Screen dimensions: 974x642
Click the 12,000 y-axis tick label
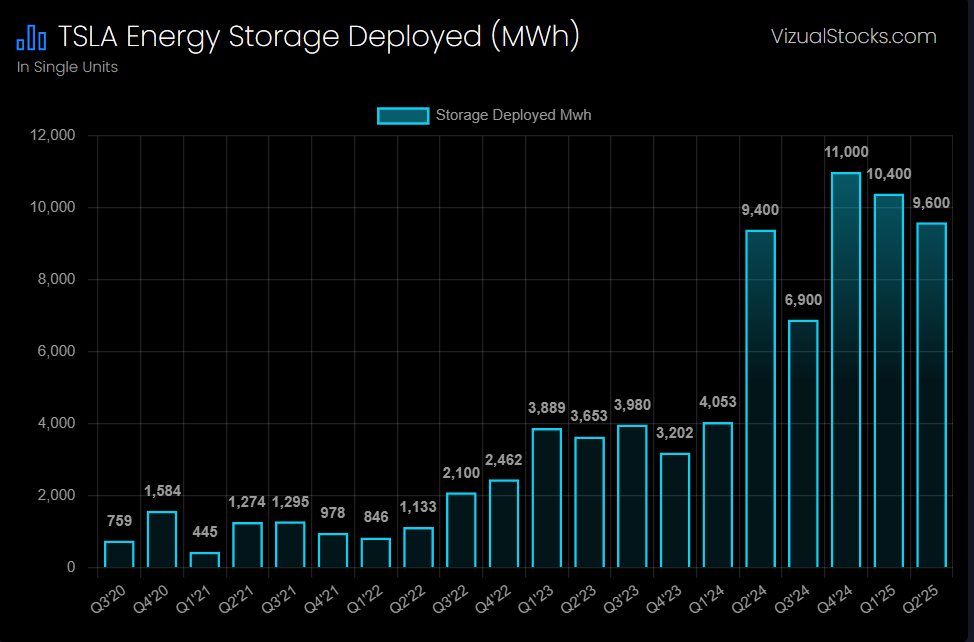[53, 135]
